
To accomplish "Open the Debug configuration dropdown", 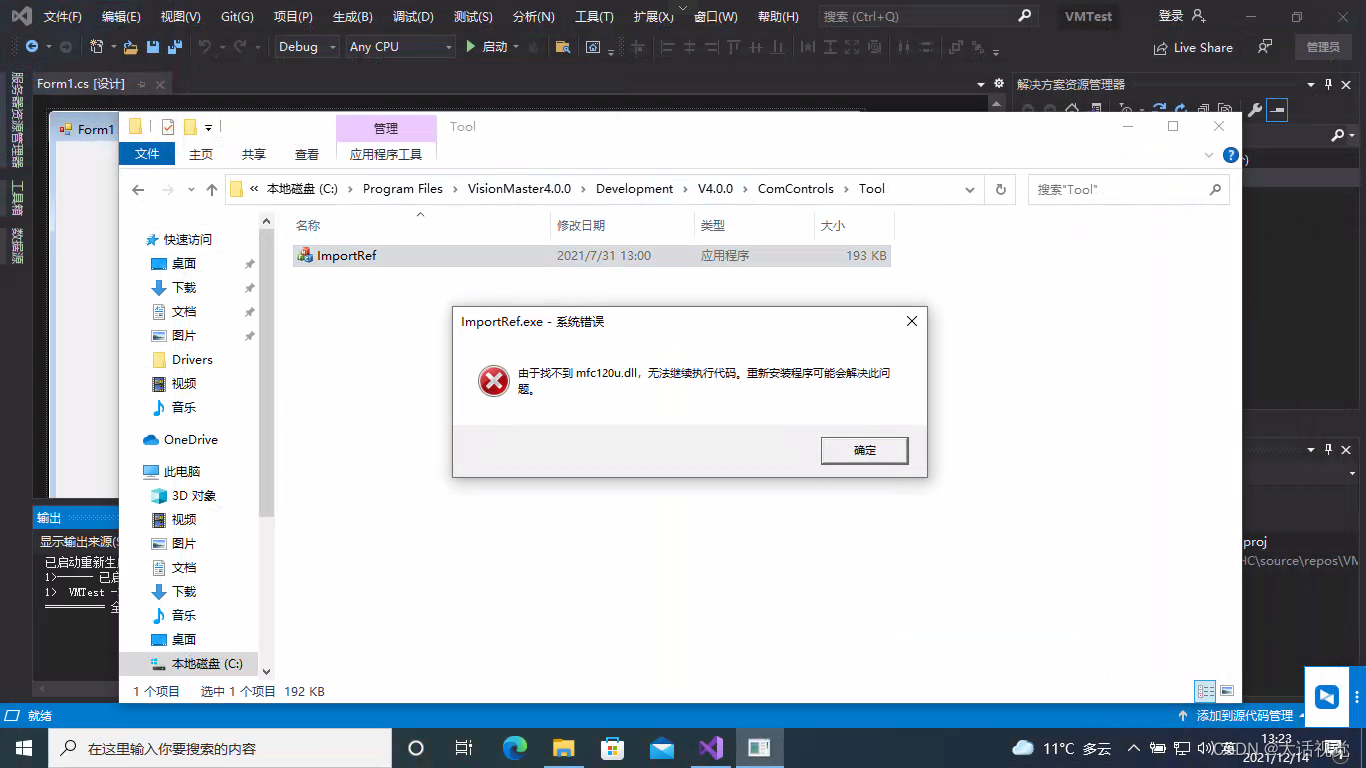I will click(307, 47).
